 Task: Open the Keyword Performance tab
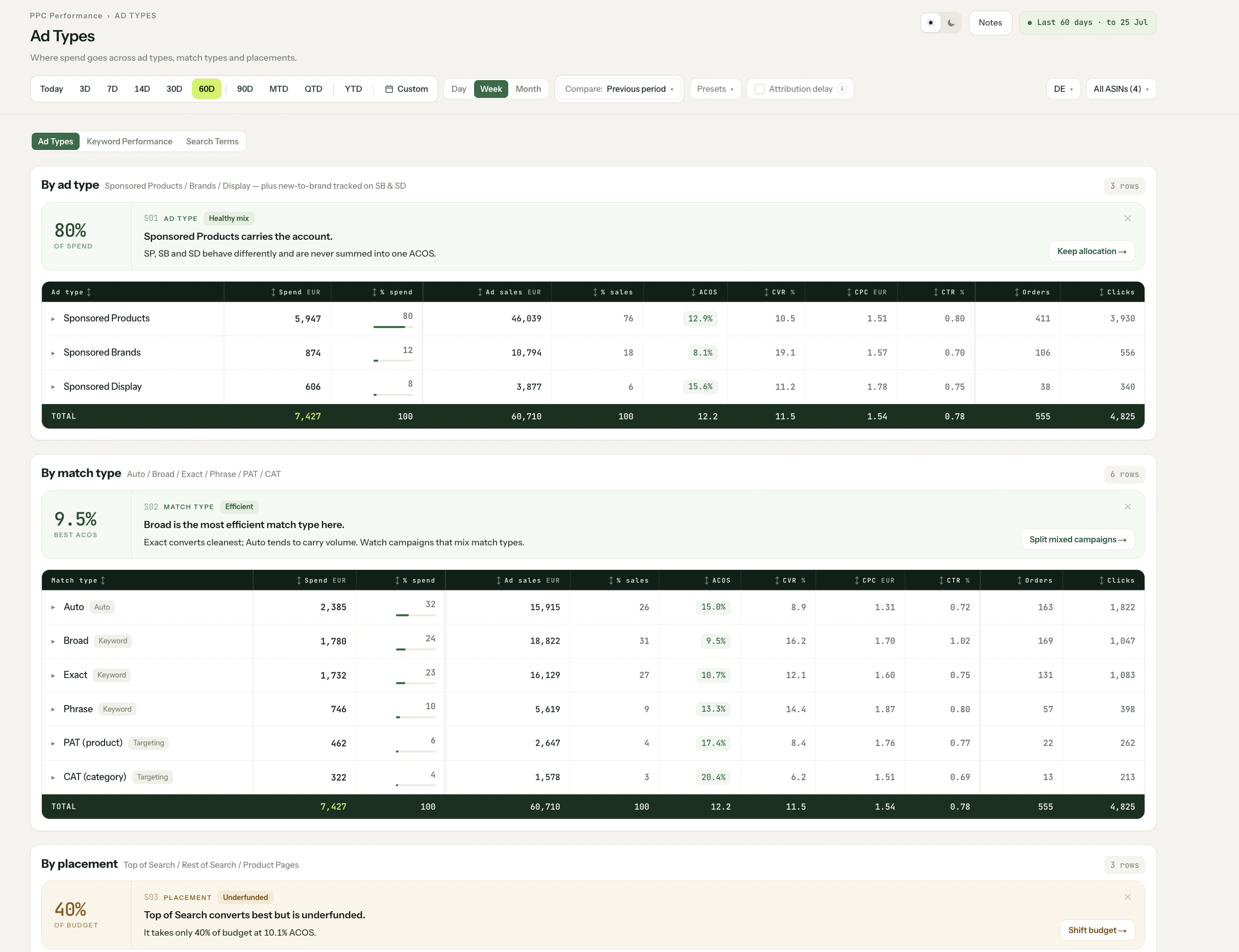coord(129,142)
